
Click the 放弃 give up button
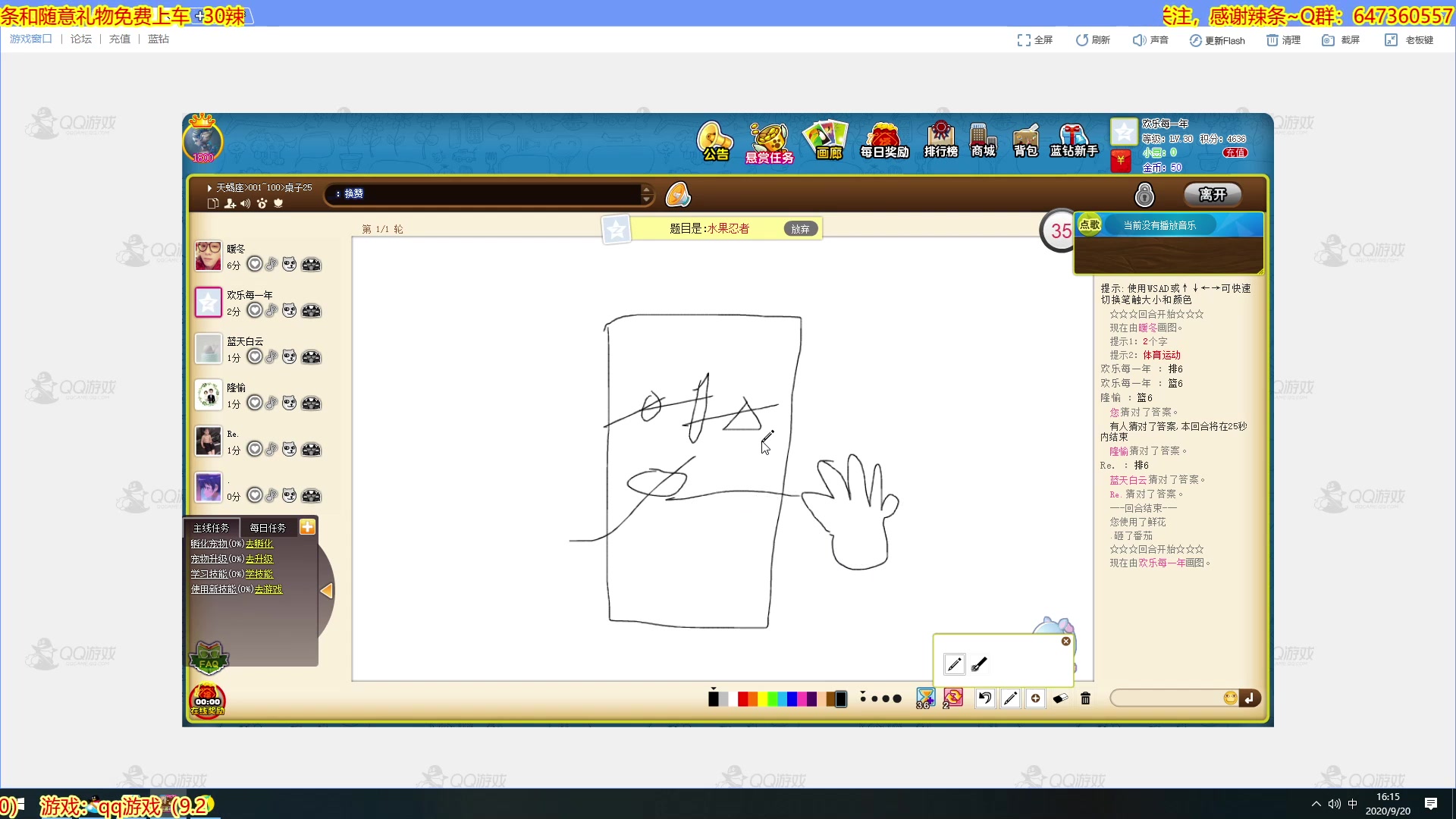coord(800,228)
